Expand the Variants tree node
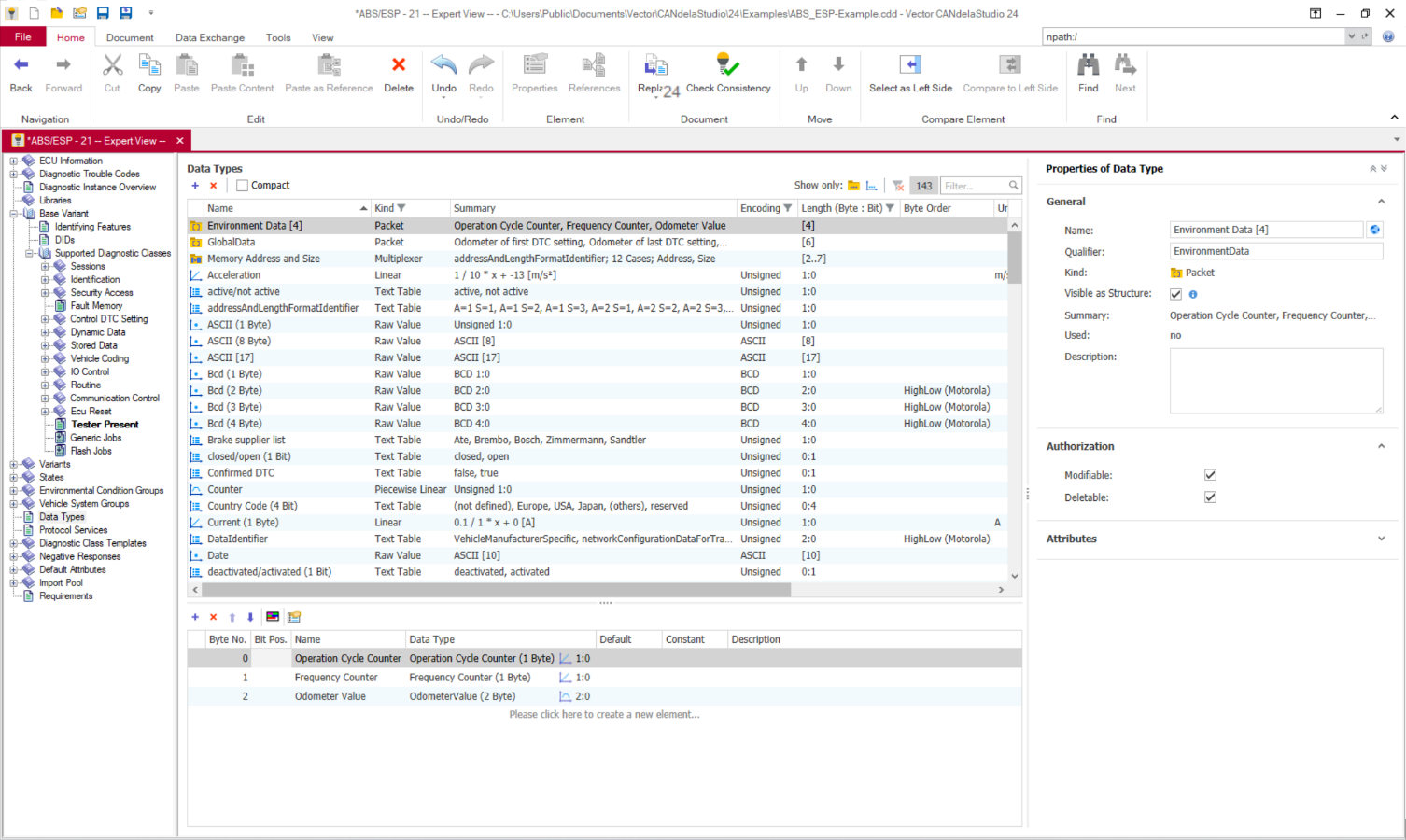 pyautogui.click(x=14, y=464)
